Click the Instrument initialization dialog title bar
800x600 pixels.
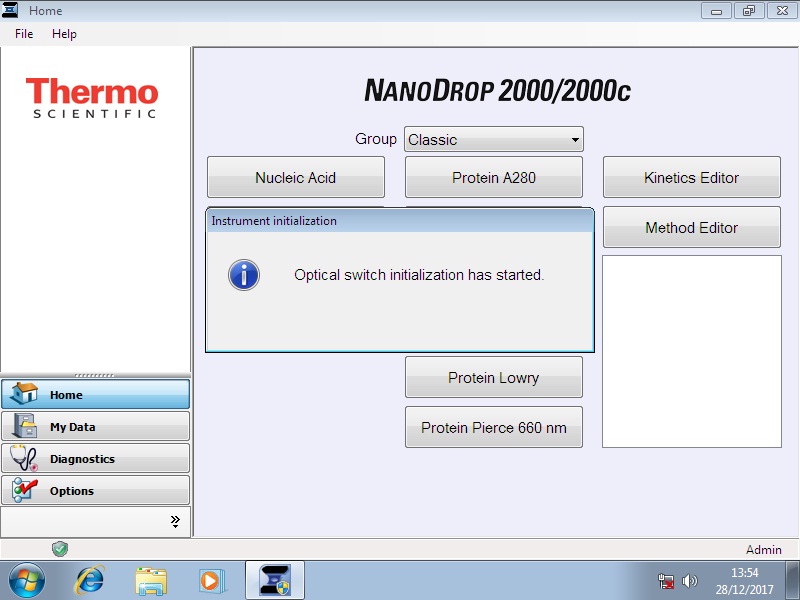coord(400,221)
